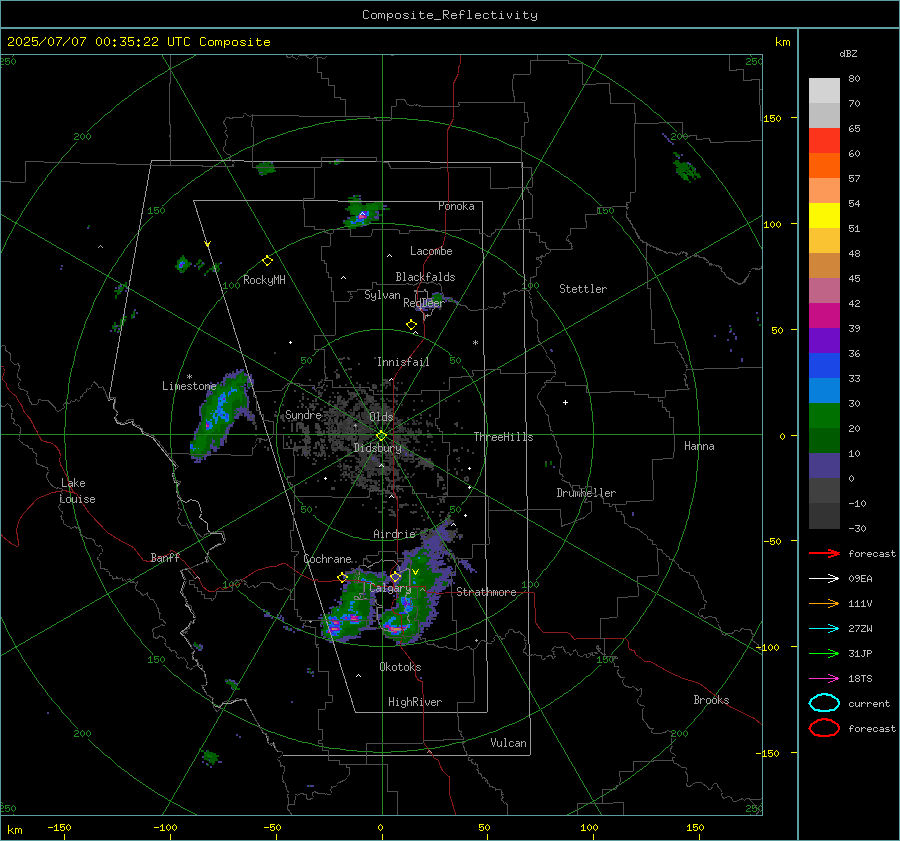The height and width of the screenshot is (841, 900).
Task: Select the red 65 dBZ color swatch
Action: [x=824, y=141]
